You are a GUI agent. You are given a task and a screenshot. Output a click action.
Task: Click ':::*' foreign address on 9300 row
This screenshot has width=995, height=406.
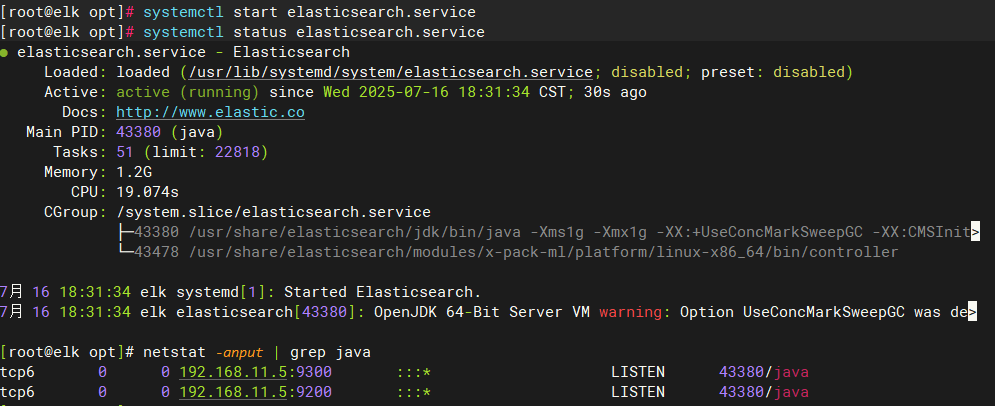[x=413, y=372]
